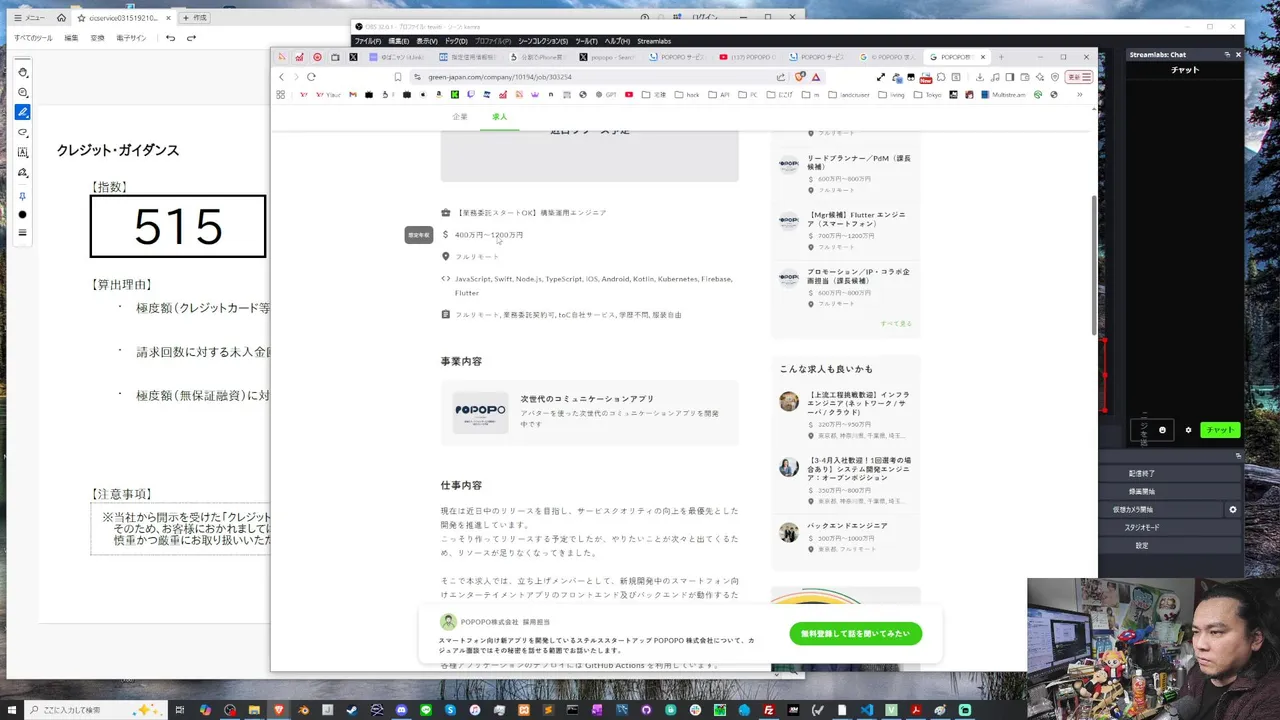The image size is (1280, 720).
Task: Open the すべて見る link
Action: 896,323
